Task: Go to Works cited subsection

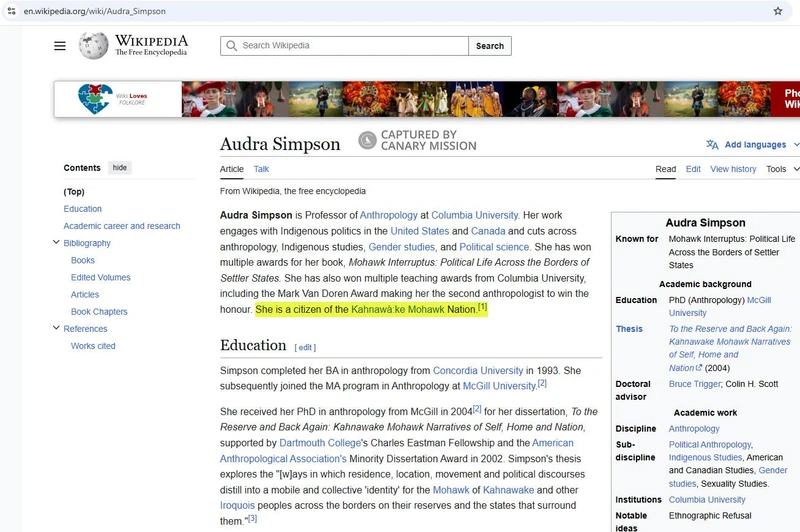Action: click(x=93, y=346)
